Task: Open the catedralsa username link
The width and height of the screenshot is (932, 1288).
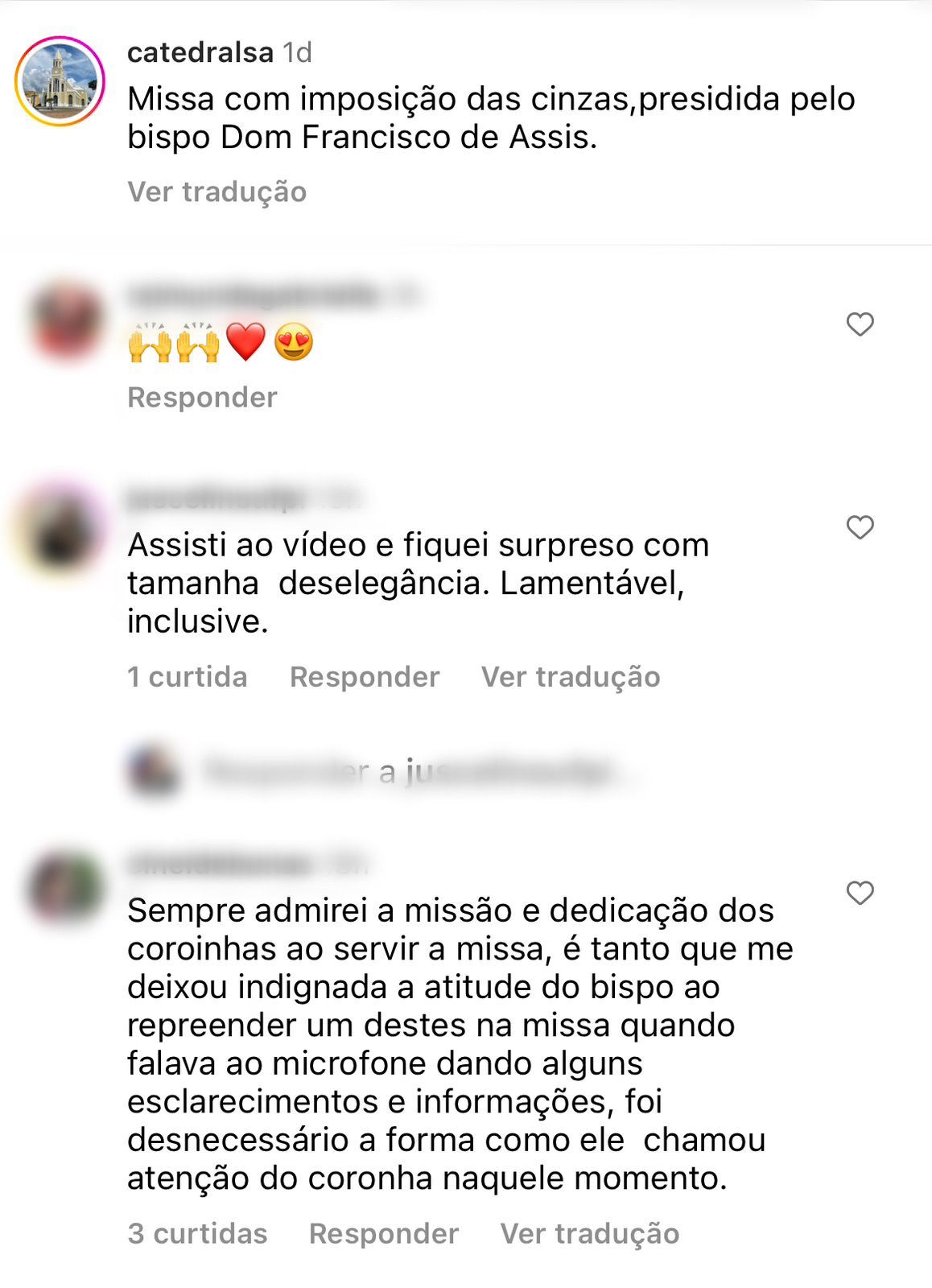Action: (x=200, y=52)
